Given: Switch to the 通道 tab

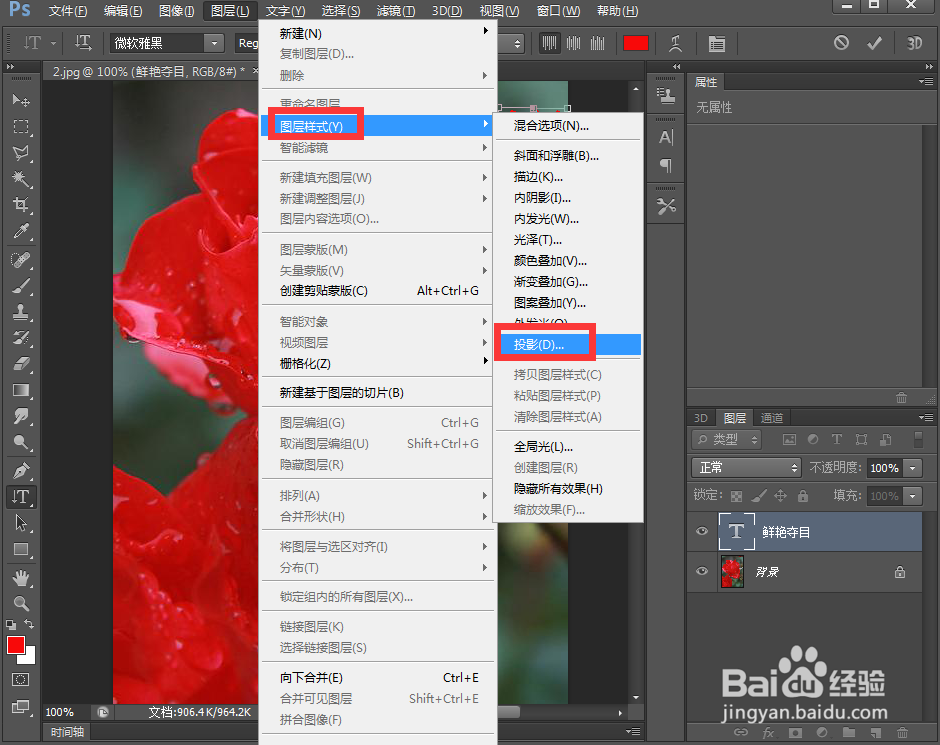Looking at the screenshot, I should point(772,418).
